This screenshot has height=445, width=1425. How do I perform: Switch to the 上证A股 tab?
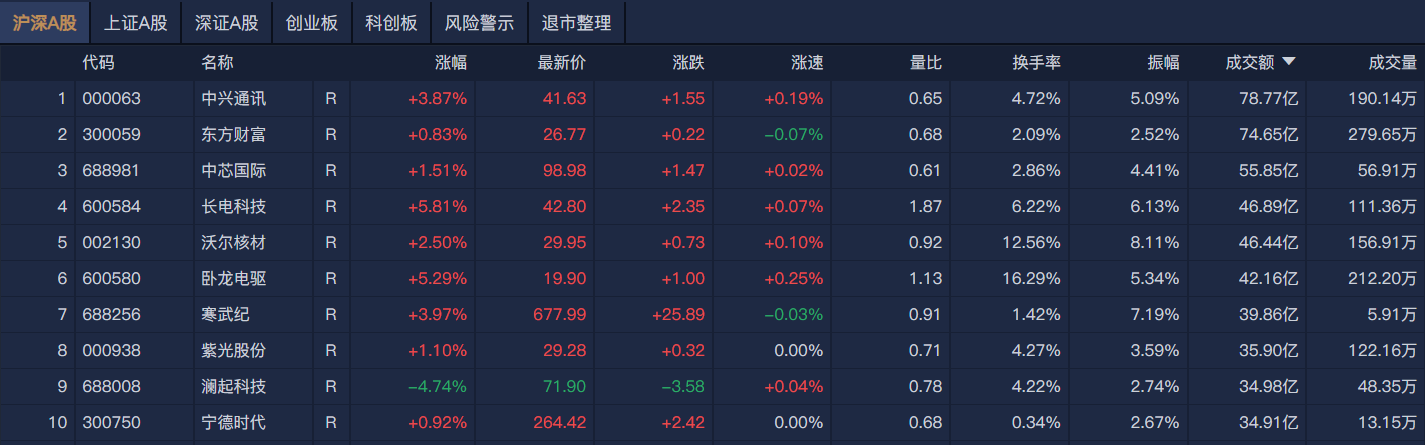(x=135, y=23)
